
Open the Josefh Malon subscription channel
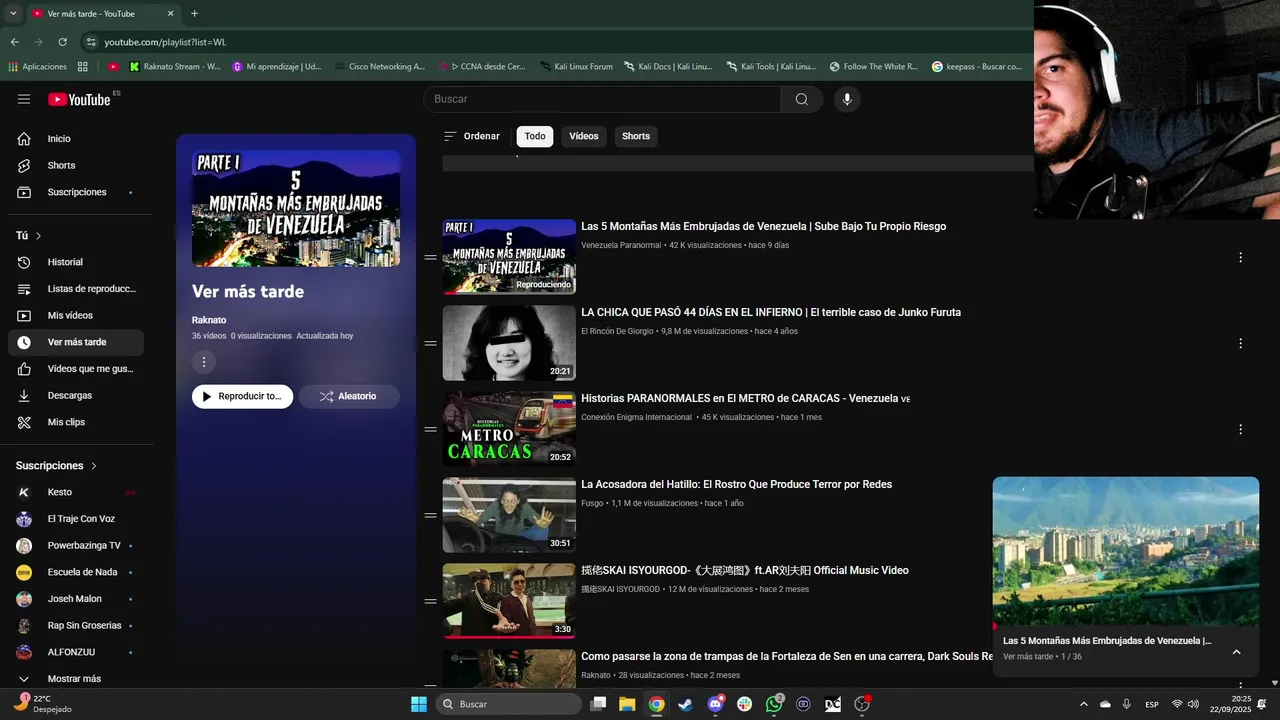pos(76,599)
